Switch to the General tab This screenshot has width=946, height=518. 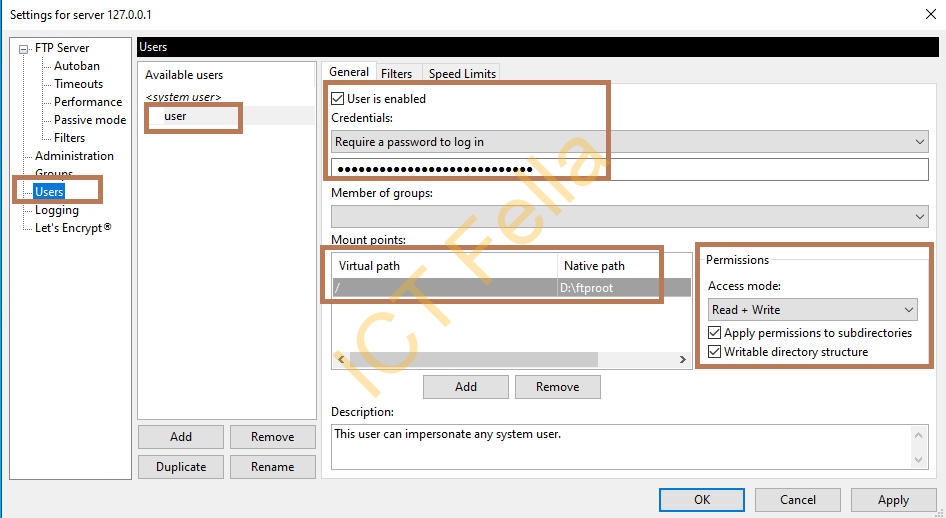(349, 72)
